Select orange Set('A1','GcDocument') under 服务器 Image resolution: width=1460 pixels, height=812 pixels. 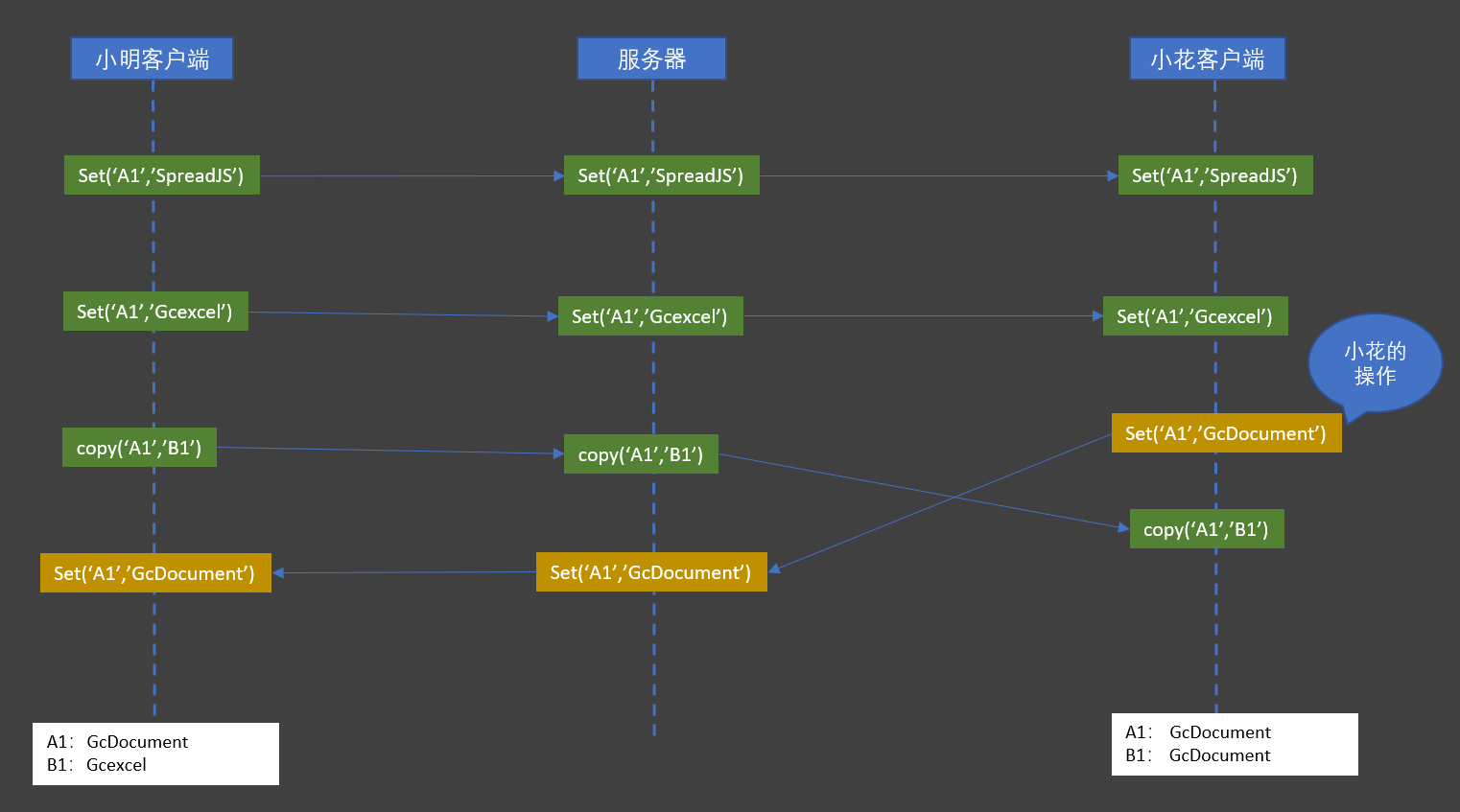[651, 572]
